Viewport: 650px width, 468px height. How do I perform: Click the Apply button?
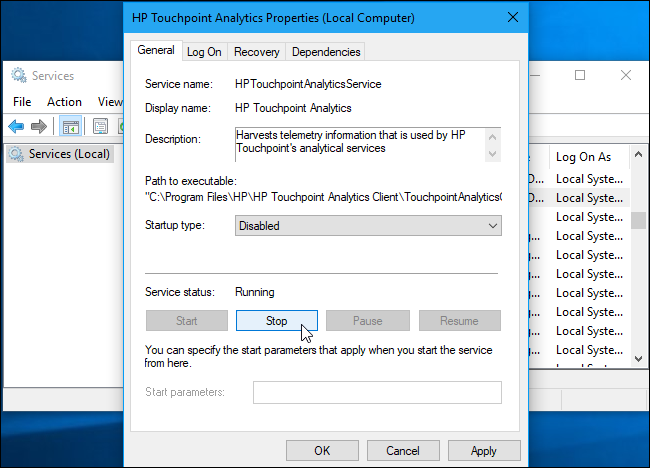pyautogui.click(x=484, y=451)
